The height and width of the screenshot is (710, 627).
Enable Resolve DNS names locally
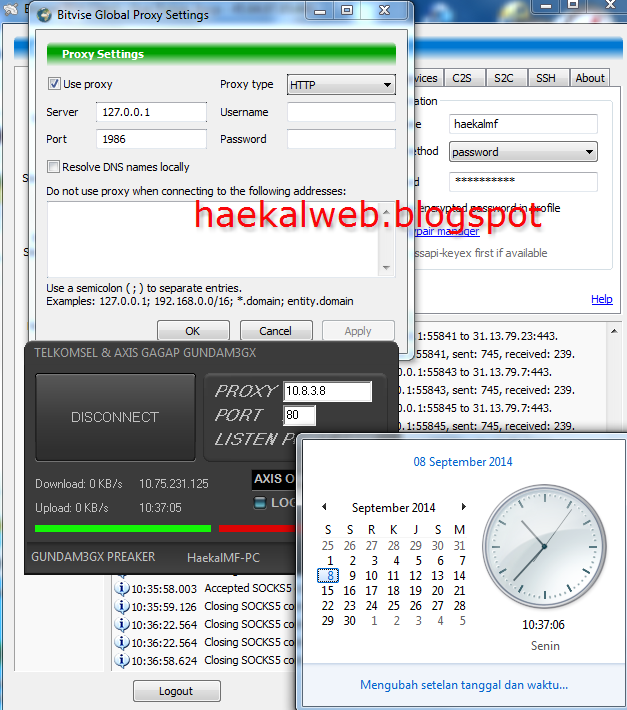click(x=53, y=167)
